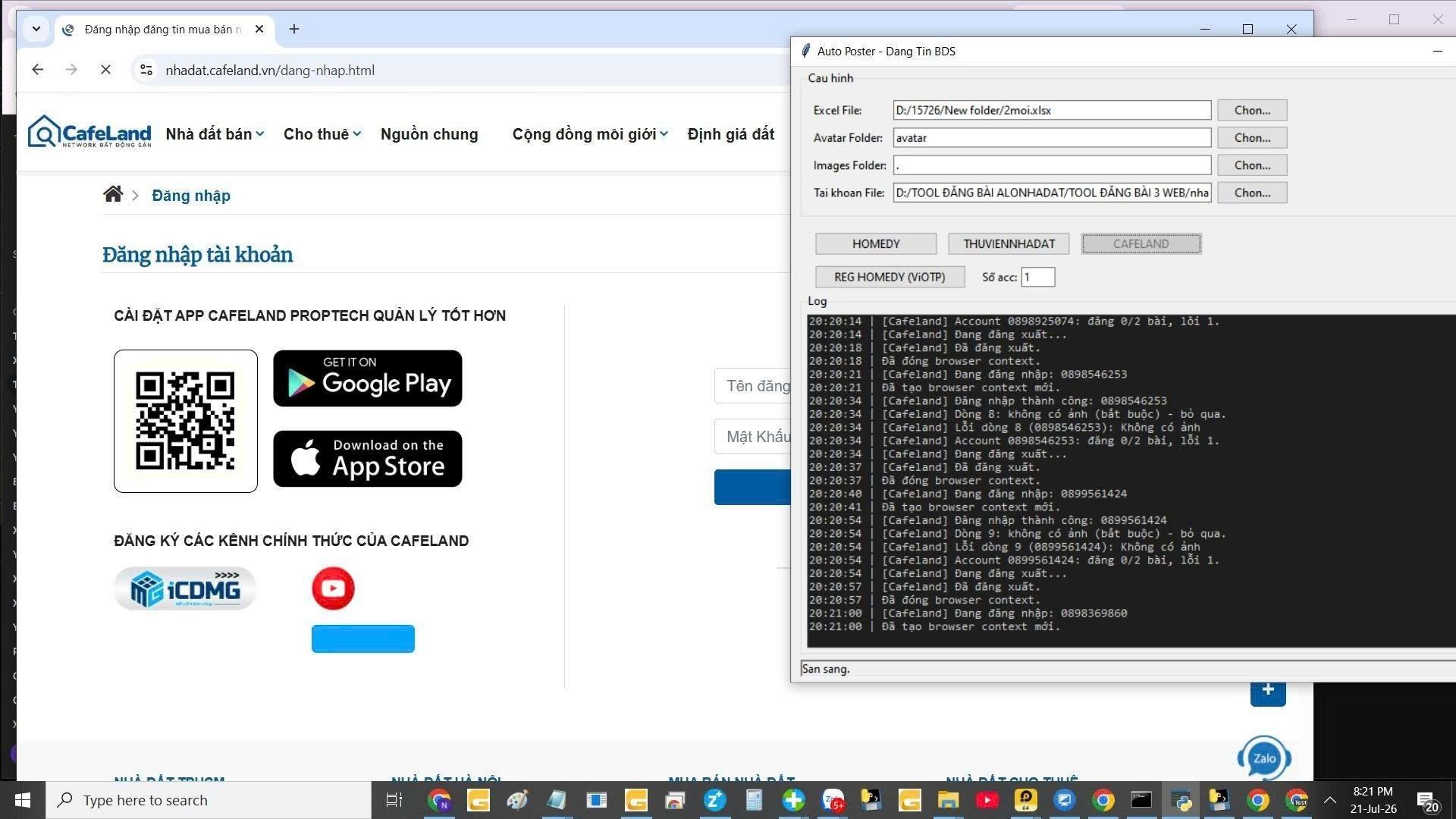The height and width of the screenshot is (819, 1456).
Task: Switch to the Python app on the taskbar
Action: click(1181, 800)
